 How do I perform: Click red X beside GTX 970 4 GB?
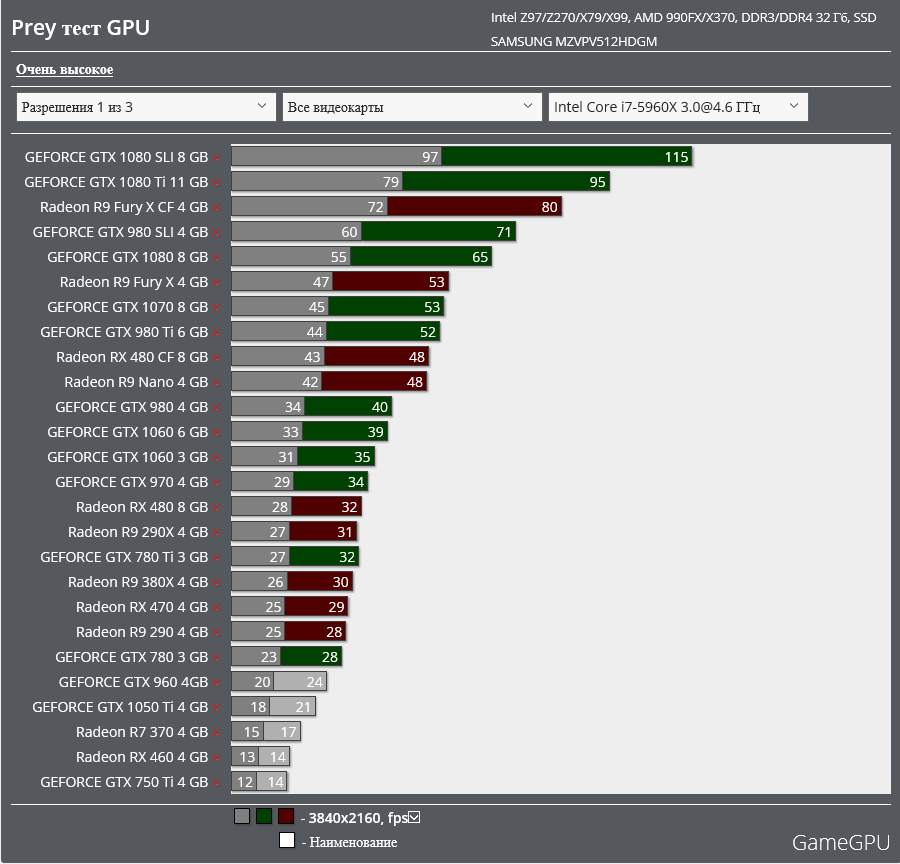click(216, 483)
